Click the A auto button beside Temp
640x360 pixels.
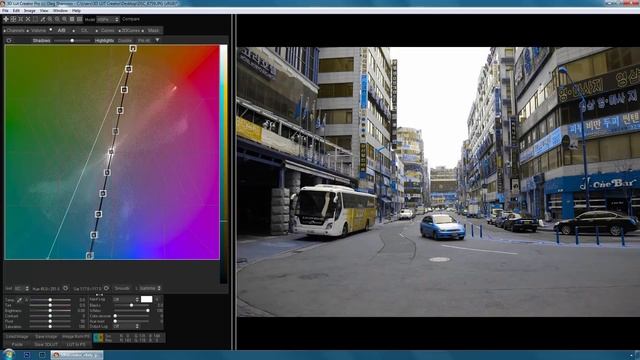click(26, 300)
